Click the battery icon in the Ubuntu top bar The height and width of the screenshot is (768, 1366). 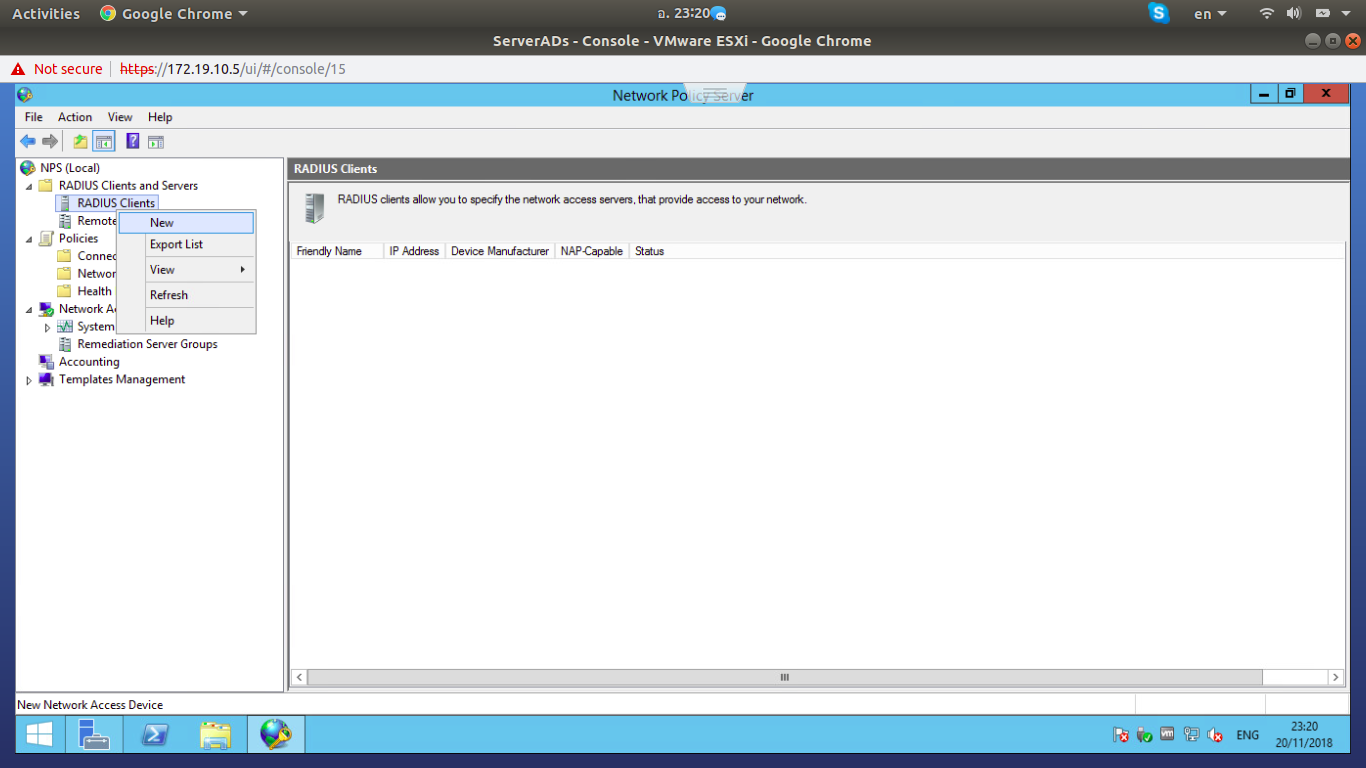pos(1322,13)
